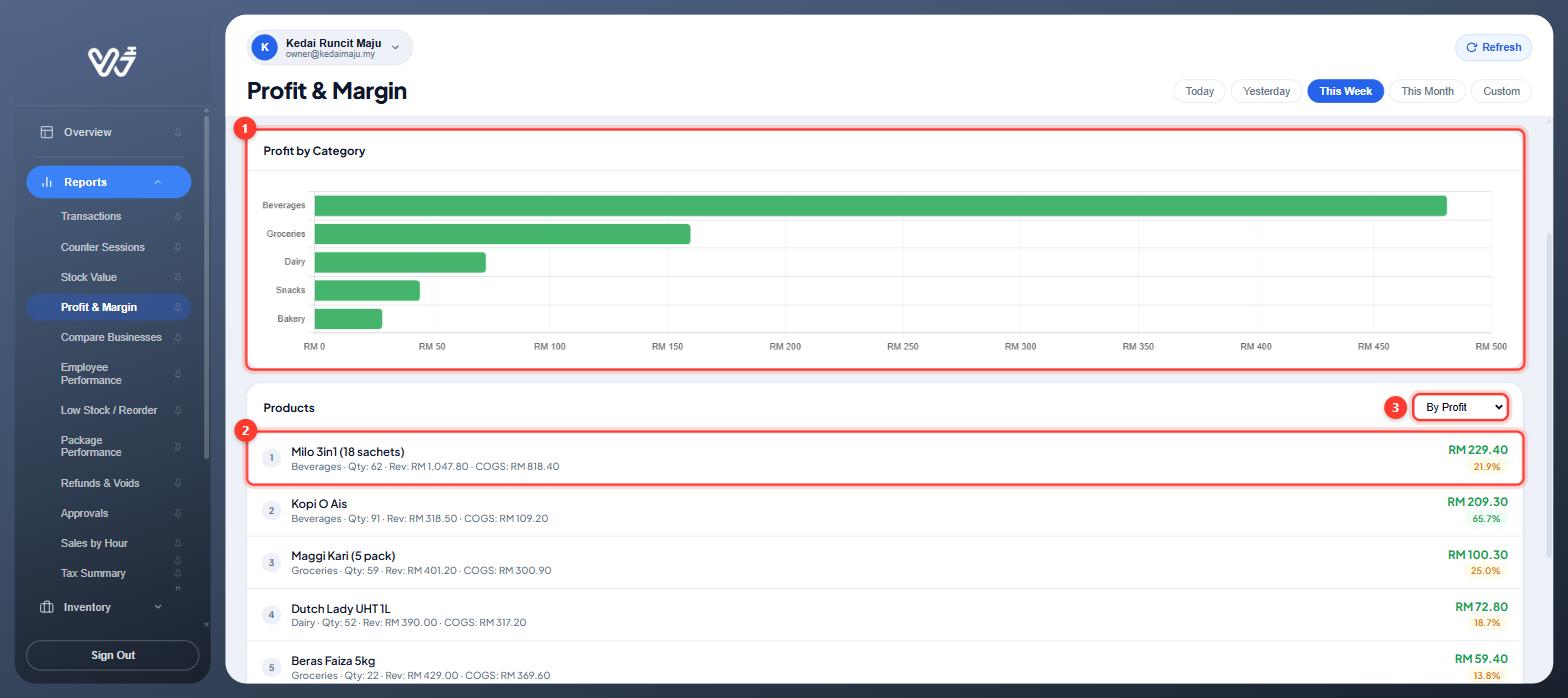
Task: Click the Snacks bar in the chart
Action: point(367,290)
